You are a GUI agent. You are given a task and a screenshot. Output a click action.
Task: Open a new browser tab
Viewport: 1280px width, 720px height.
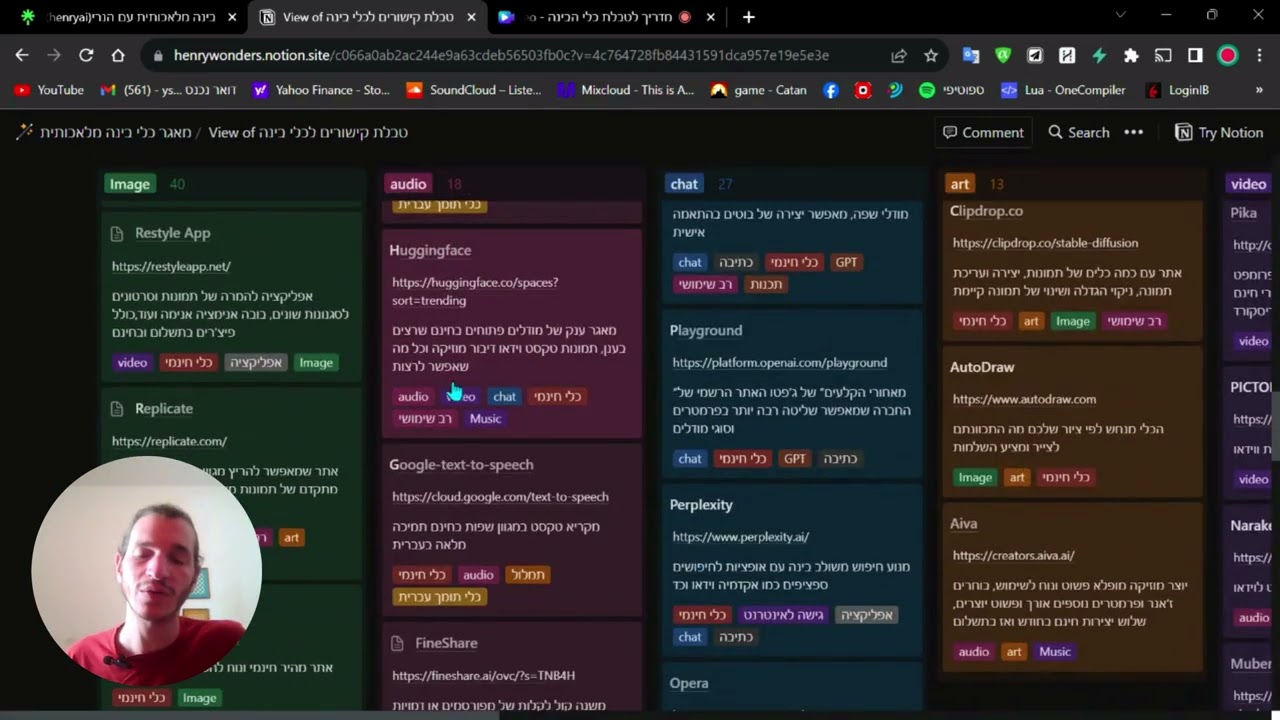click(x=749, y=17)
